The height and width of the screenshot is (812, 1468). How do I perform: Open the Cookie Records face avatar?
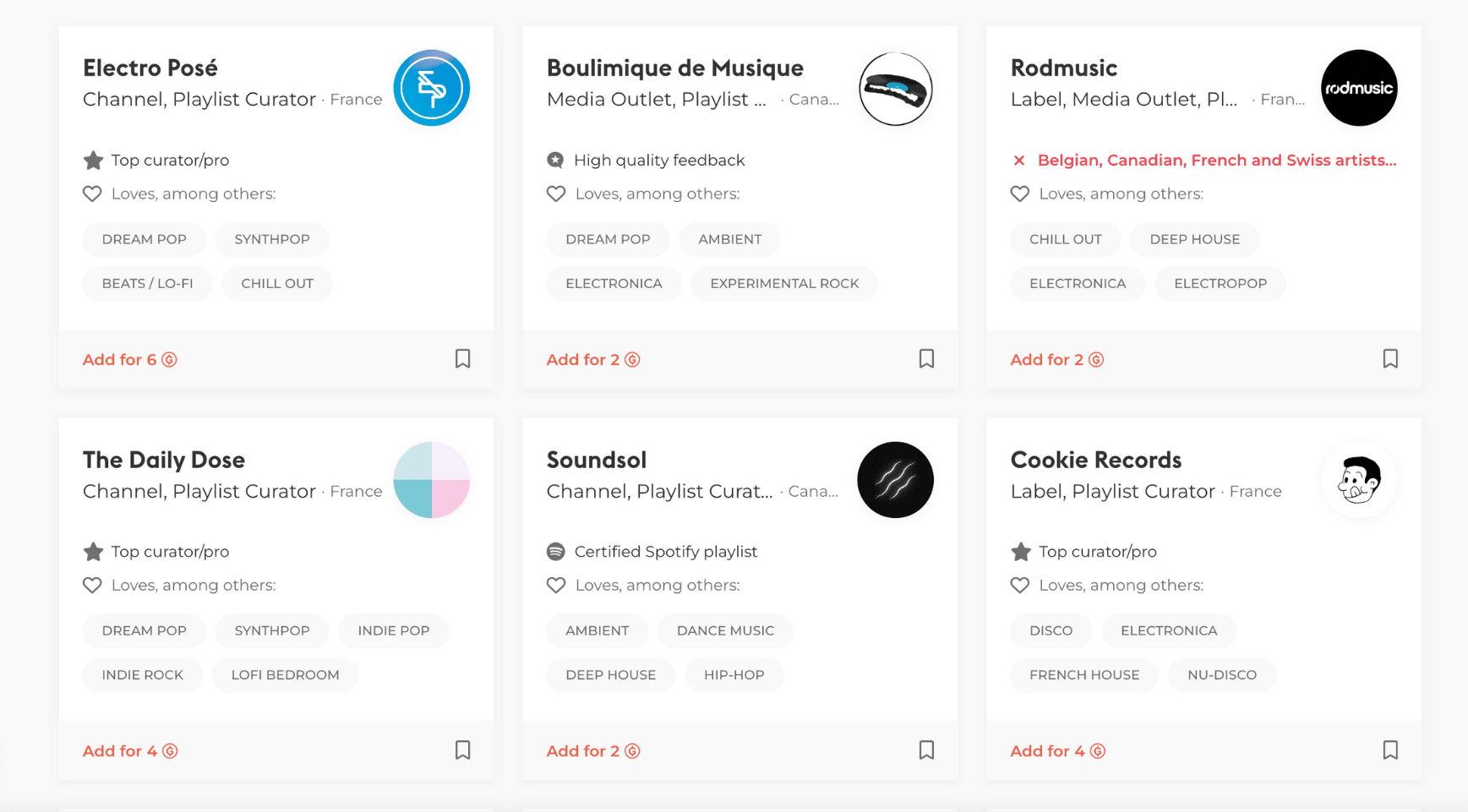[x=1359, y=480]
